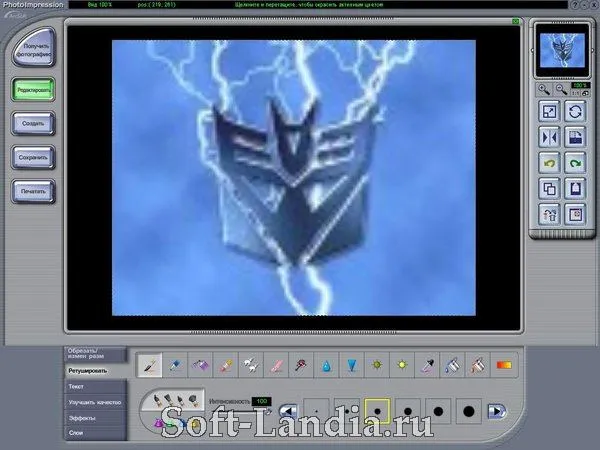Select the blue water drop blur tool

click(326, 365)
